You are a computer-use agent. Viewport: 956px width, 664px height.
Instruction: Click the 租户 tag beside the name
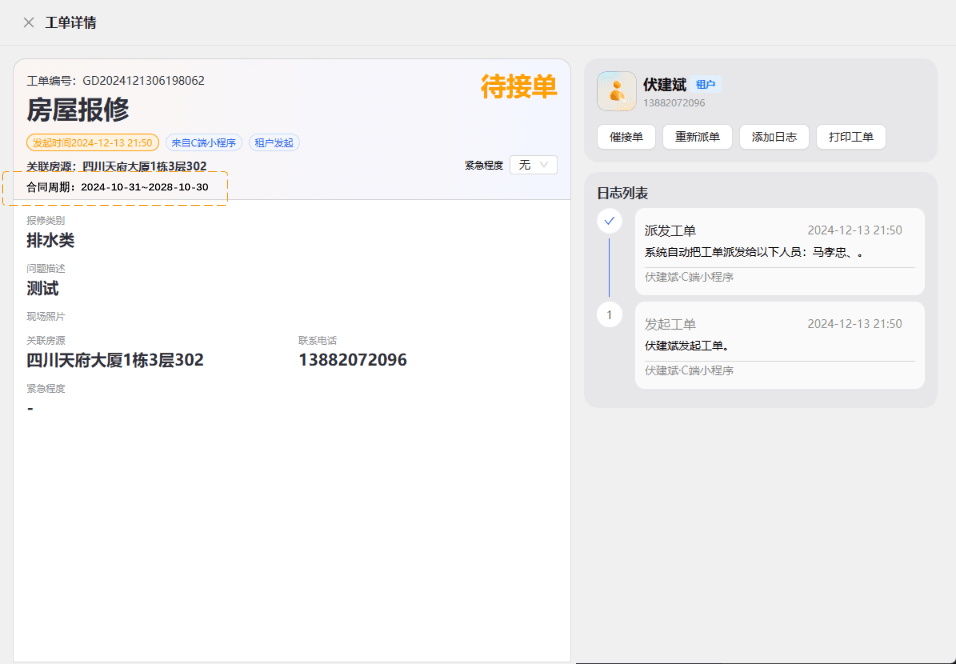tap(706, 84)
